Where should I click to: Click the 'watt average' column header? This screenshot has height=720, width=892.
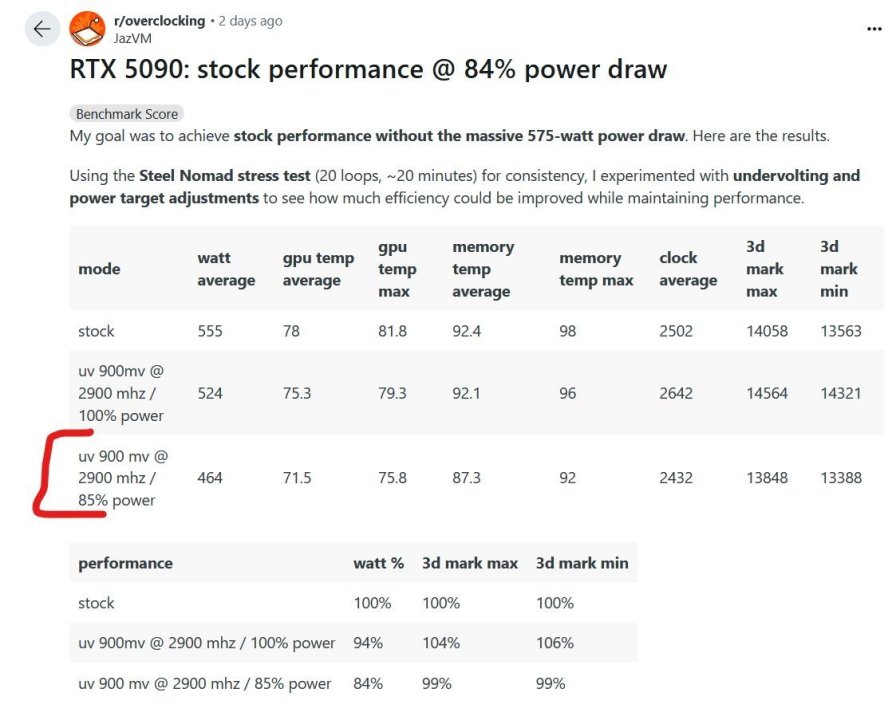(226, 269)
